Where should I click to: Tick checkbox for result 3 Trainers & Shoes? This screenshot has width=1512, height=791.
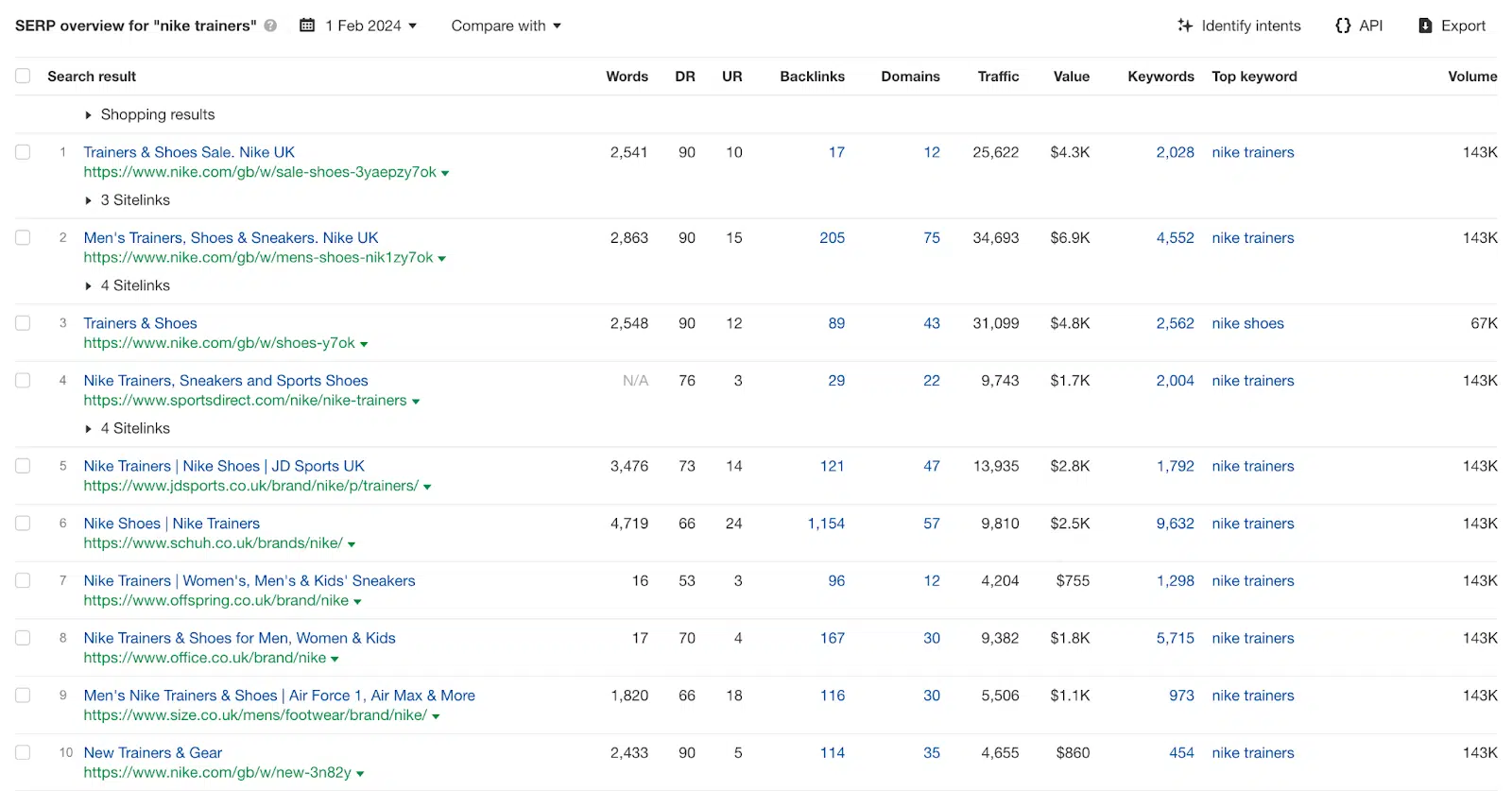click(23, 323)
